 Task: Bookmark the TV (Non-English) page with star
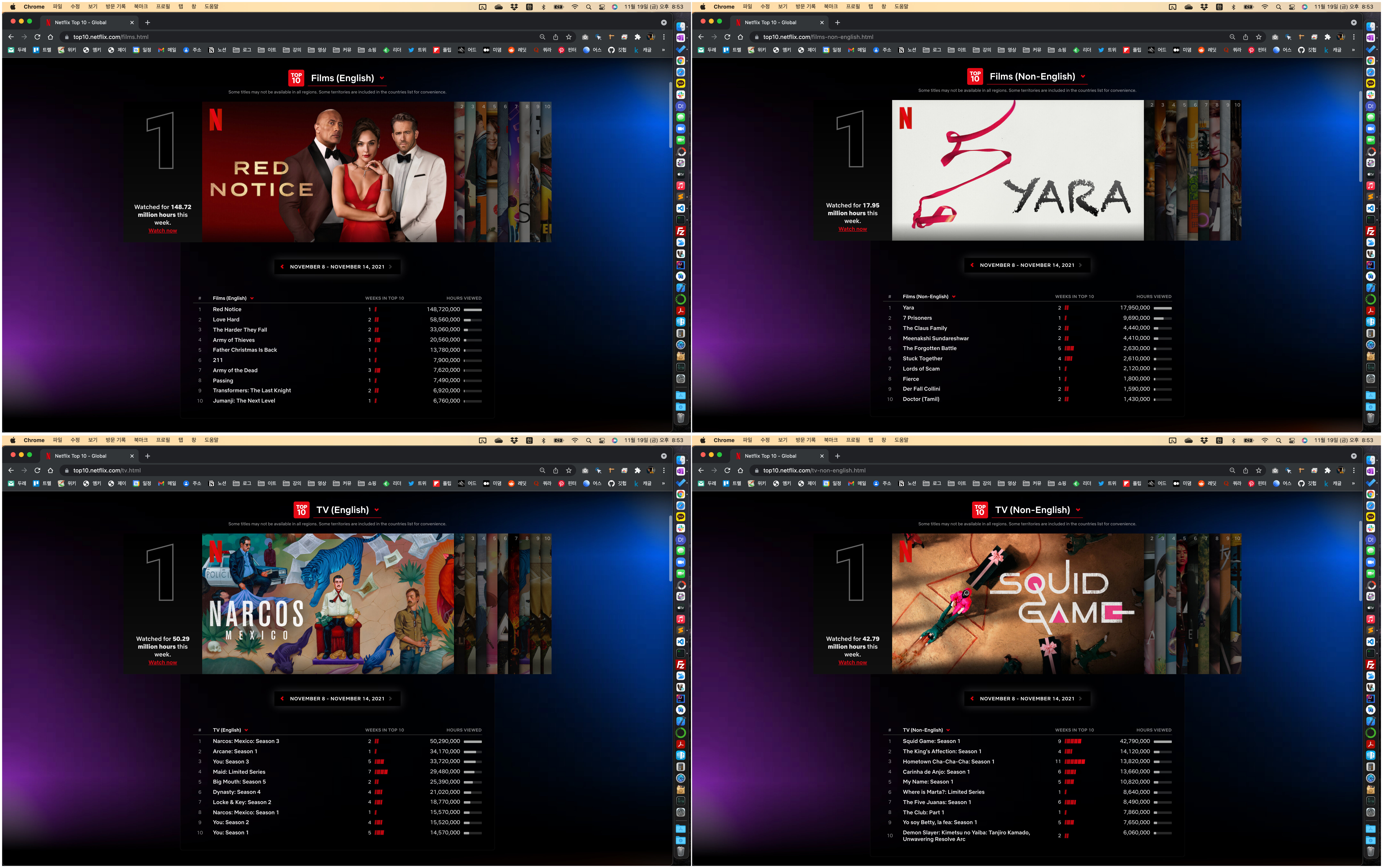[x=1258, y=470]
